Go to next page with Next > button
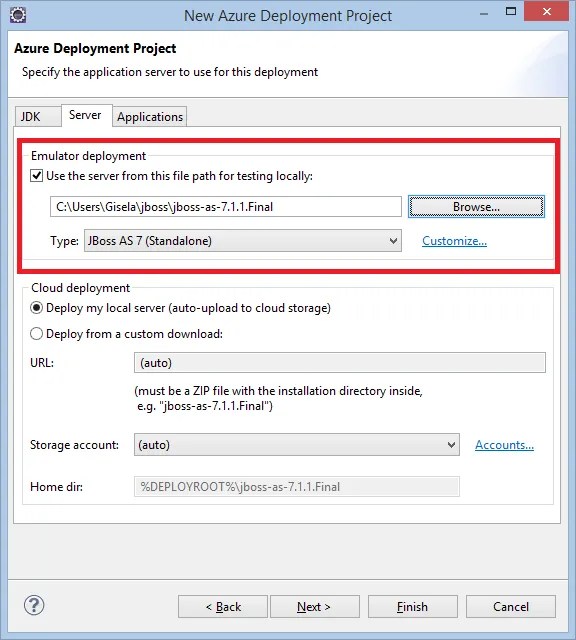Image resolution: width=576 pixels, height=640 pixels. pos(314,607)
